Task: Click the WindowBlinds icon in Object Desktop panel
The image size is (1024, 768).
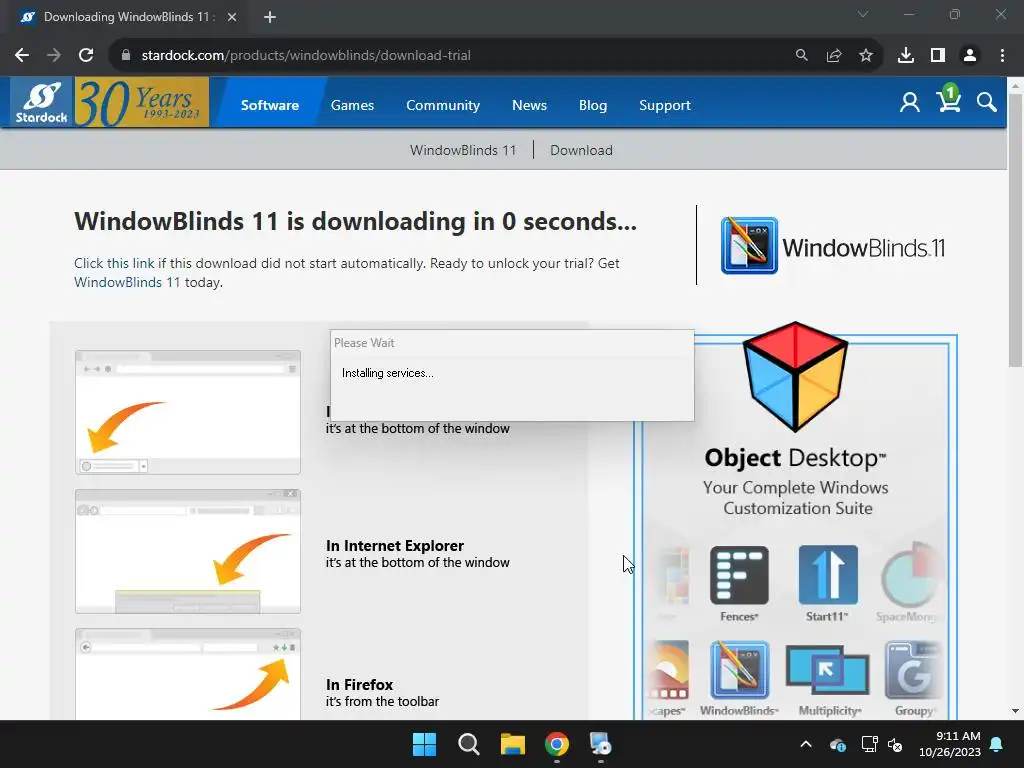Action: (739, 670)
